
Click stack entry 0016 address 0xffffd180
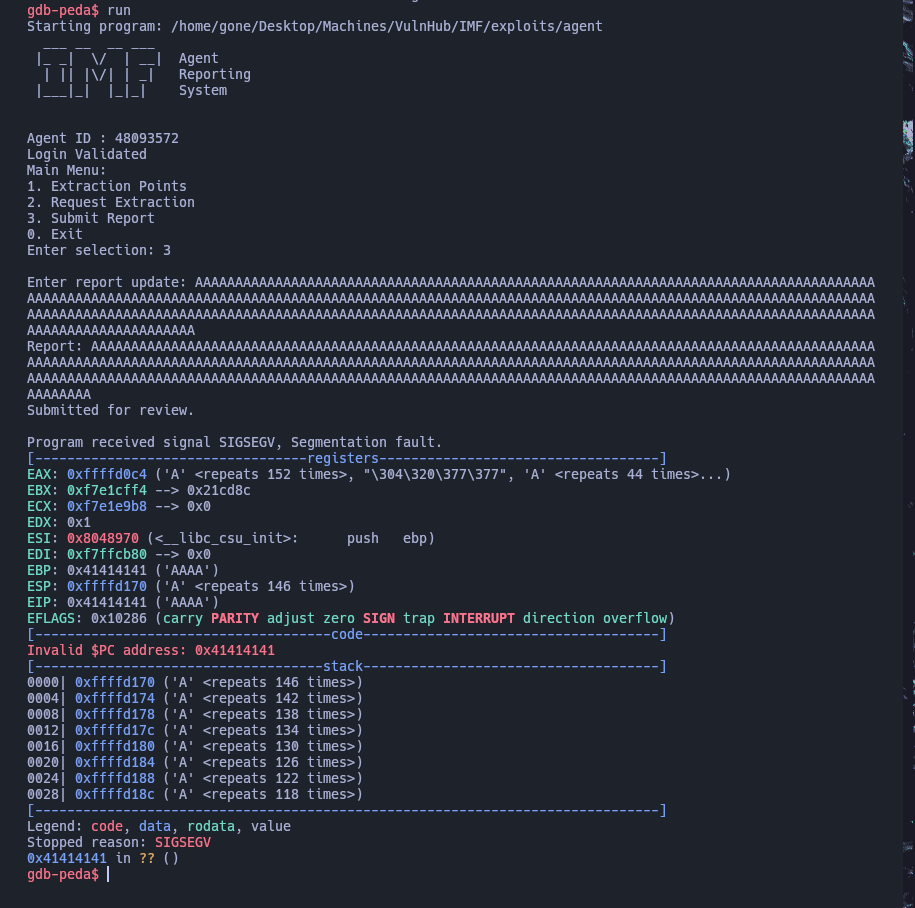(x=115, y=746)
